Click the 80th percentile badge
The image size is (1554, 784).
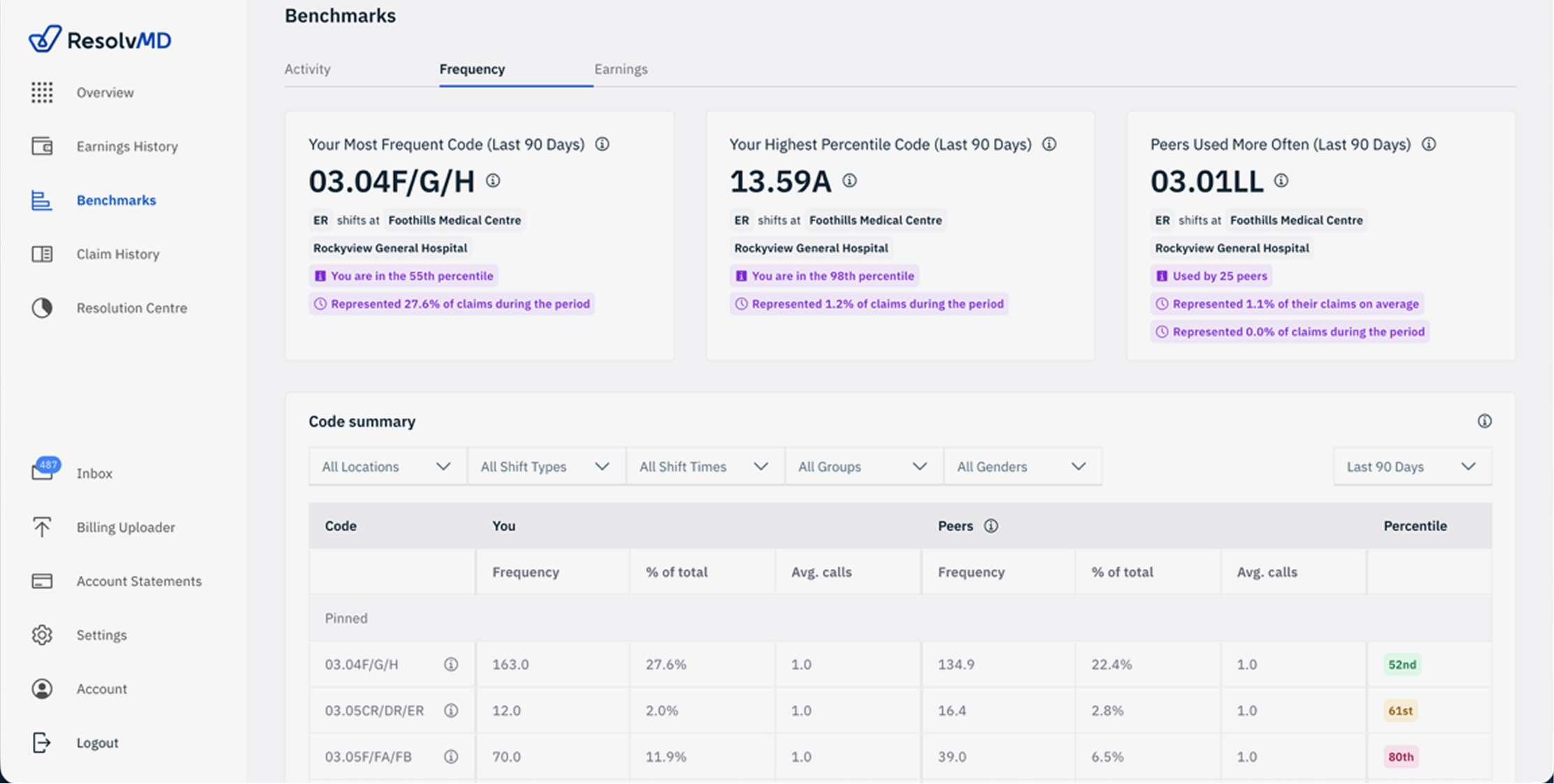click(1400, 757)
